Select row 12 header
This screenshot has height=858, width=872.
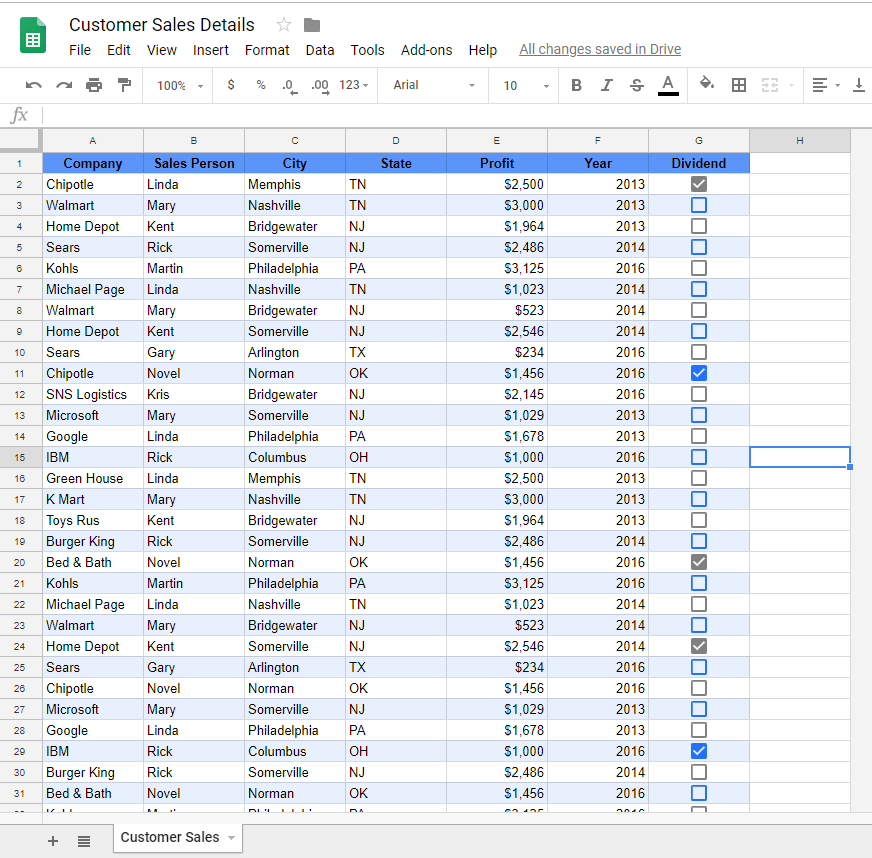coord(20,394)
